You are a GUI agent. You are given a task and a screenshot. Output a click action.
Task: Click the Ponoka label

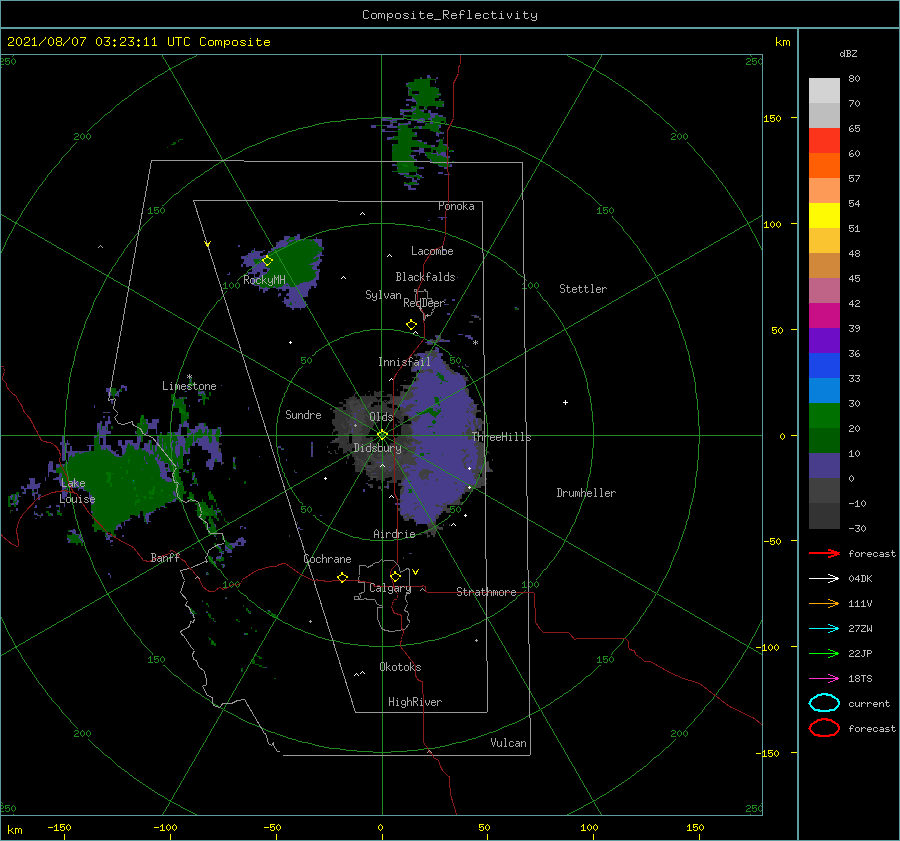(456, 206)
